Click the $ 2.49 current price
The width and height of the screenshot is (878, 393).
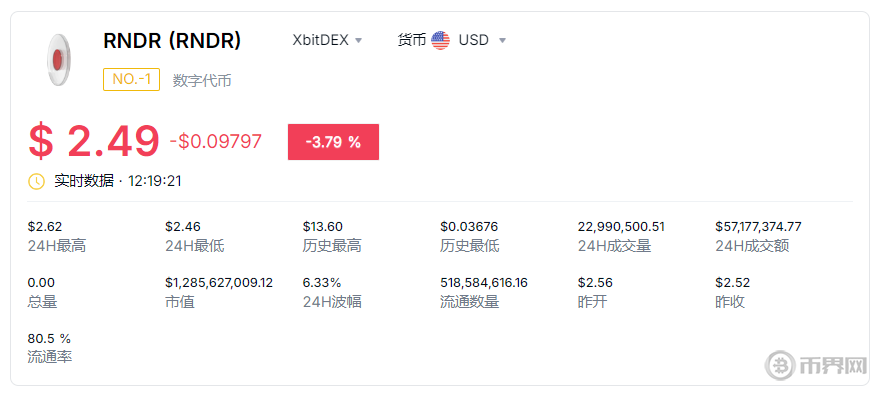click(94, 141)
